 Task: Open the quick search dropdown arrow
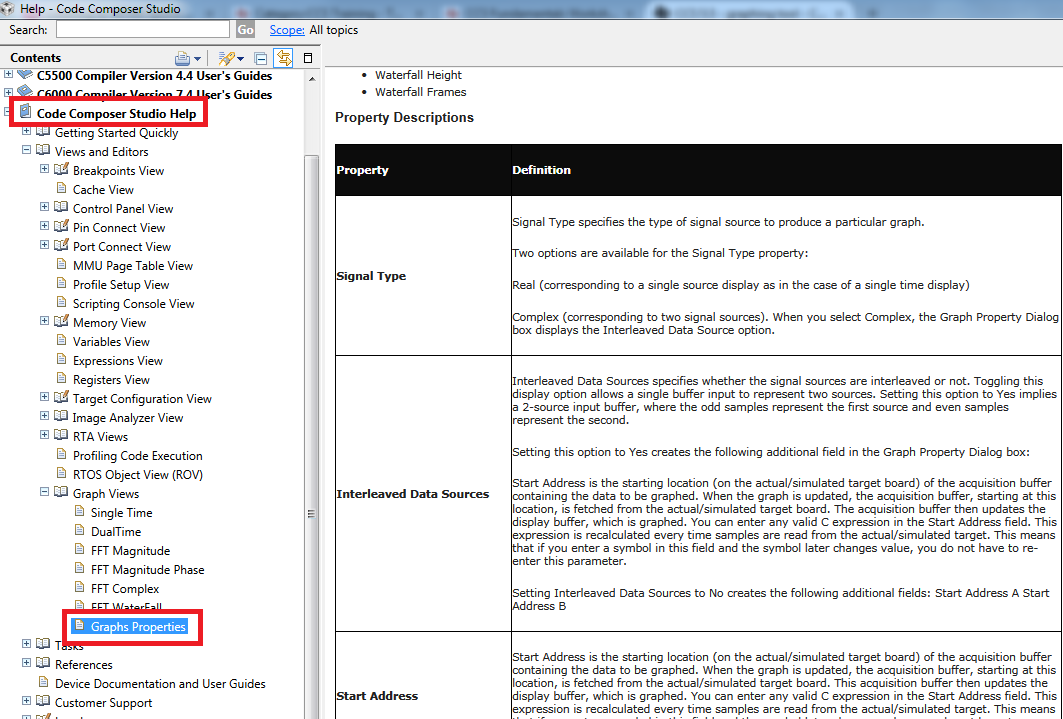pos(241,59)
